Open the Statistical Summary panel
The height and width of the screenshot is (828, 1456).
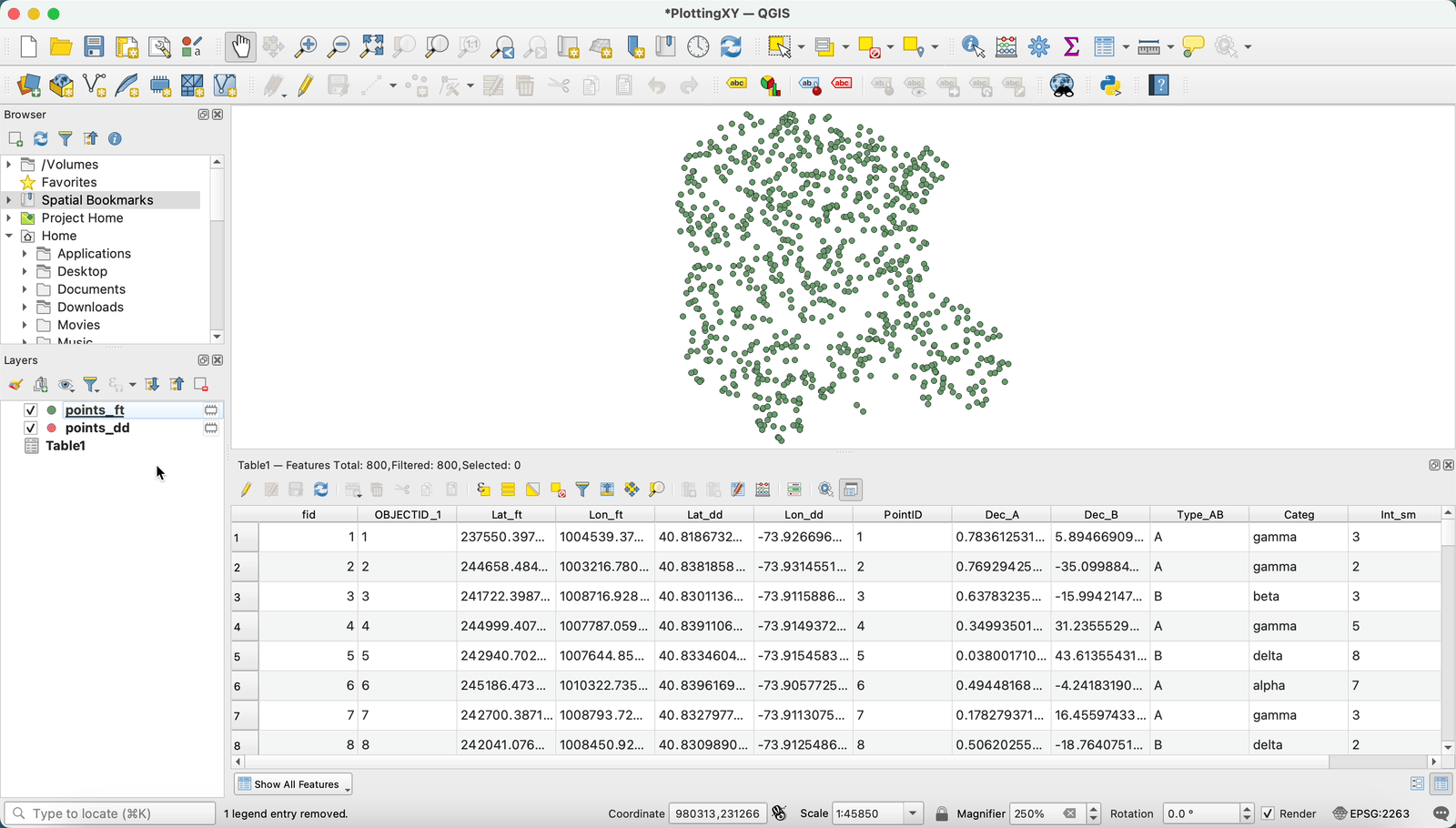point(1071,46)
